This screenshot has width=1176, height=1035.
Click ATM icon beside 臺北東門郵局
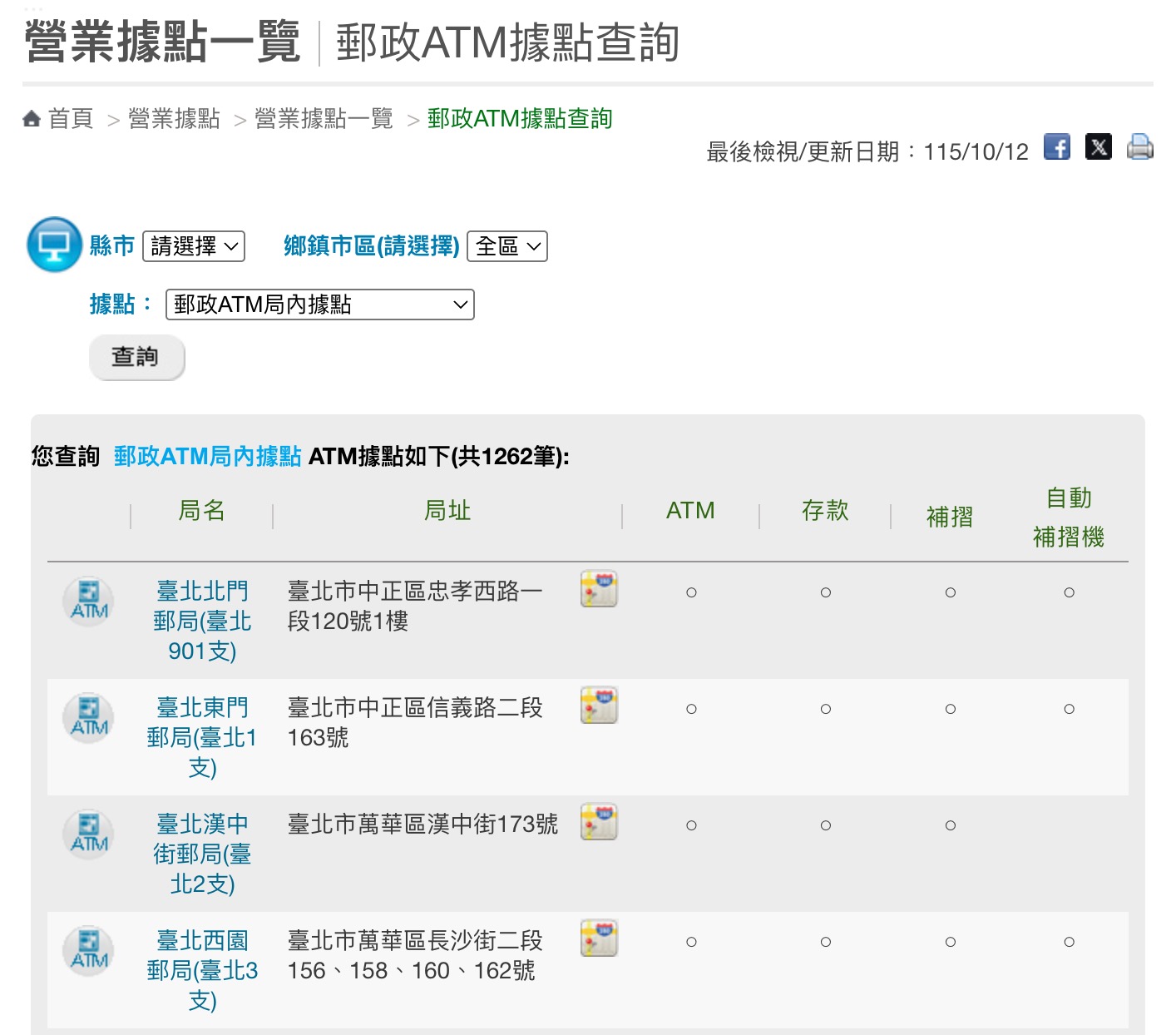(x=88, y=718)
